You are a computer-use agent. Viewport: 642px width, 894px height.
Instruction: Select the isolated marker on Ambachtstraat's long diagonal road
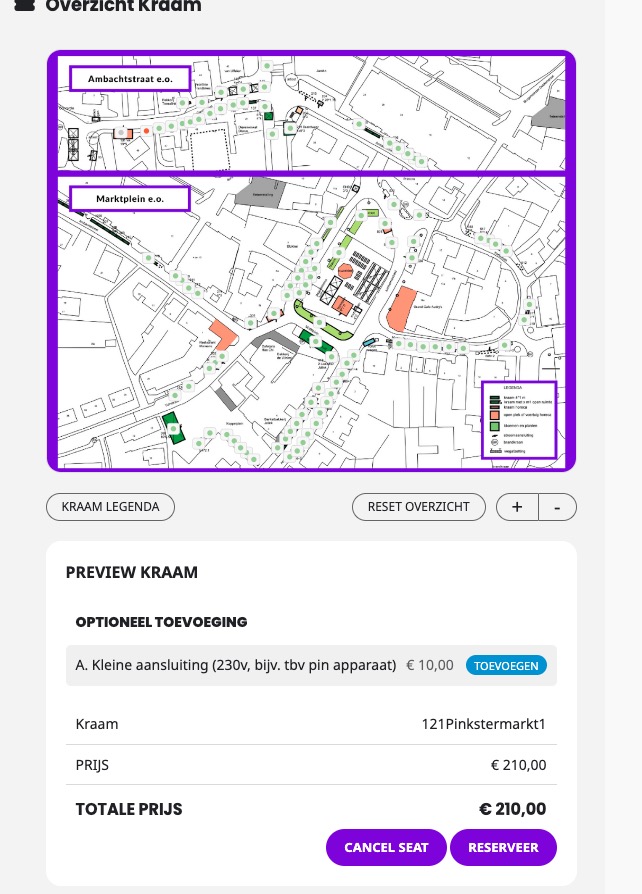coord(359,124)
